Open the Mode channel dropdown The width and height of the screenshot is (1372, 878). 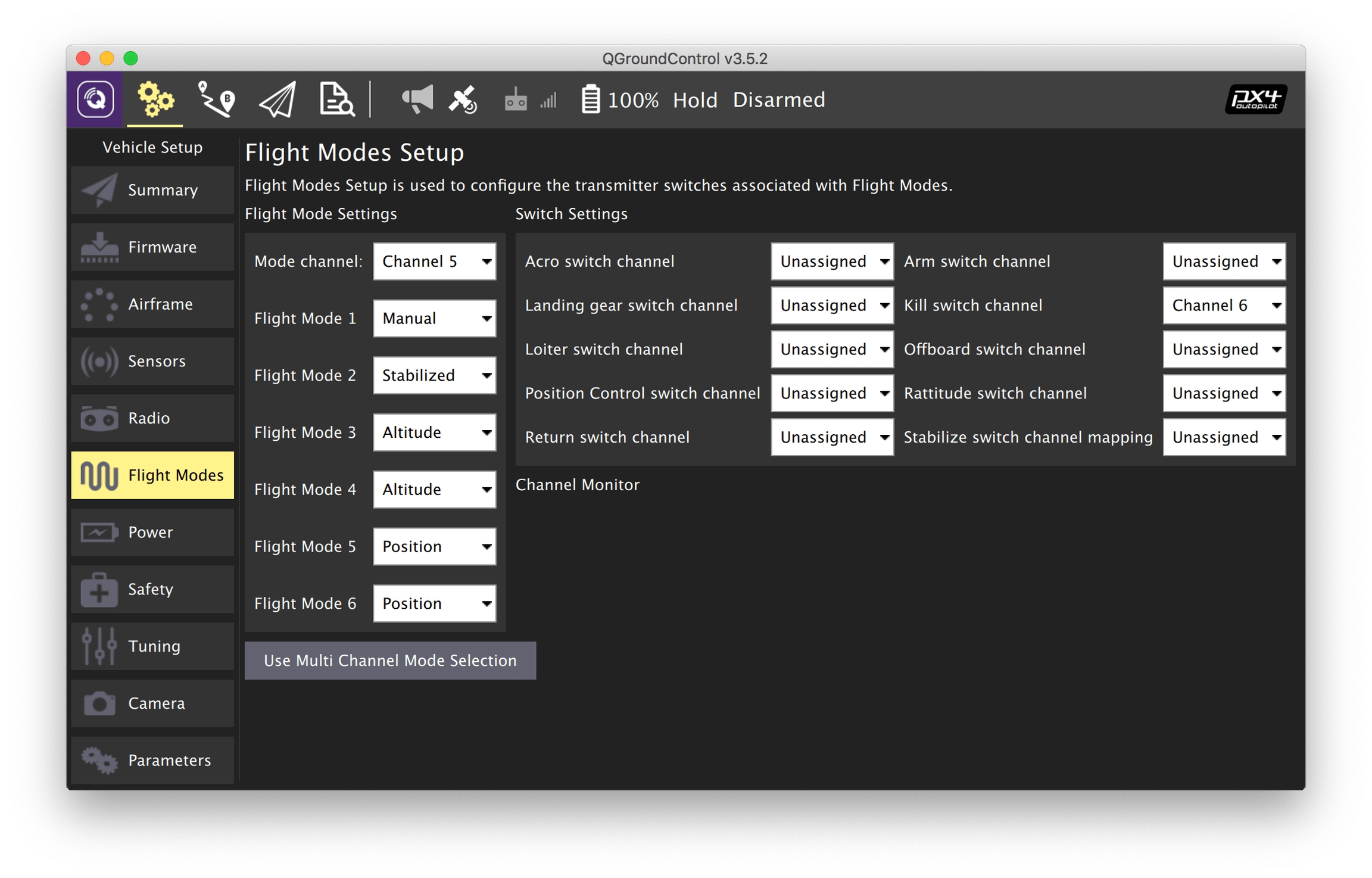[x=434, y=261]
